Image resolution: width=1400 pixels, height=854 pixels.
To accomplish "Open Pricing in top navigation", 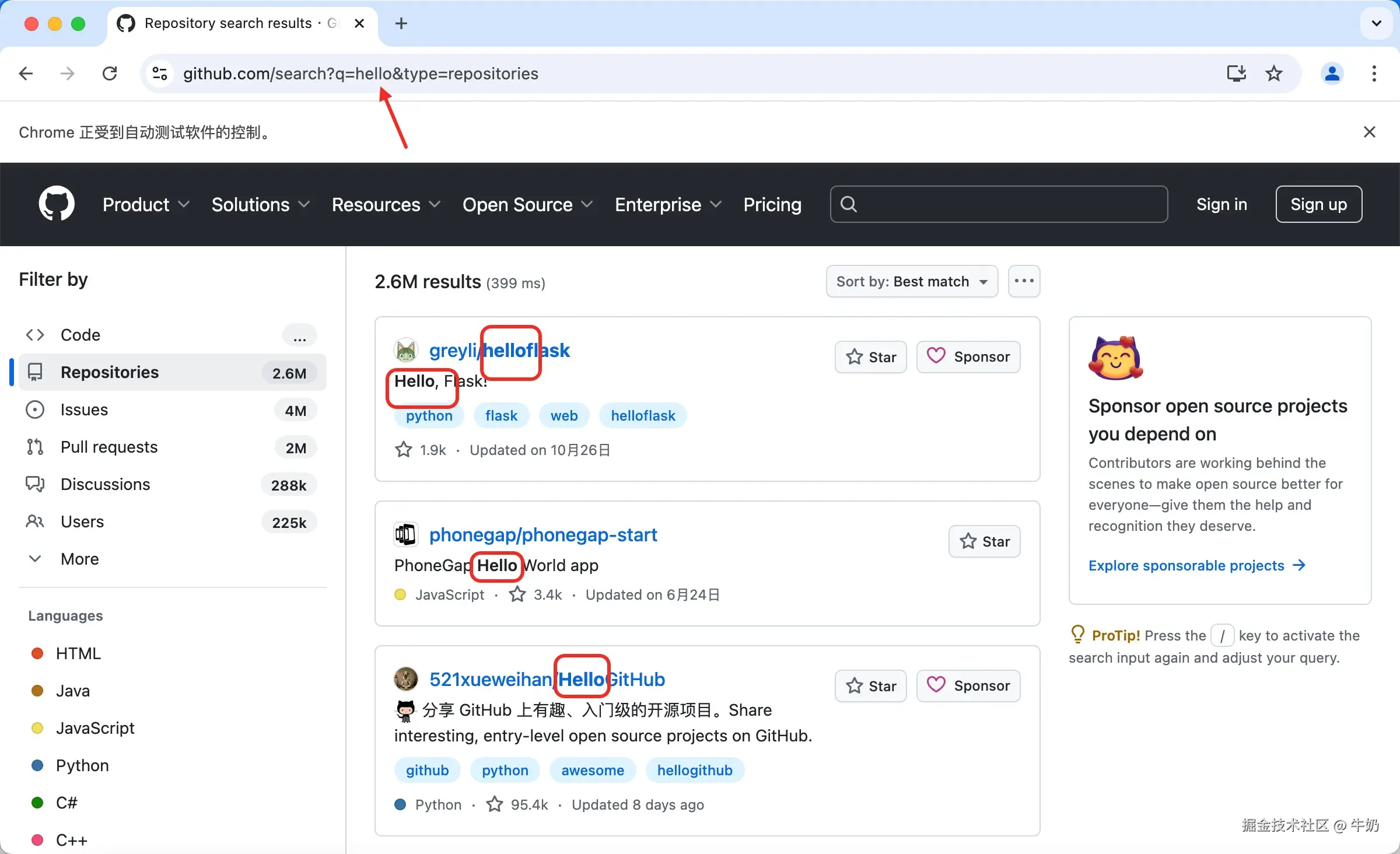I will tap(772, 204).
